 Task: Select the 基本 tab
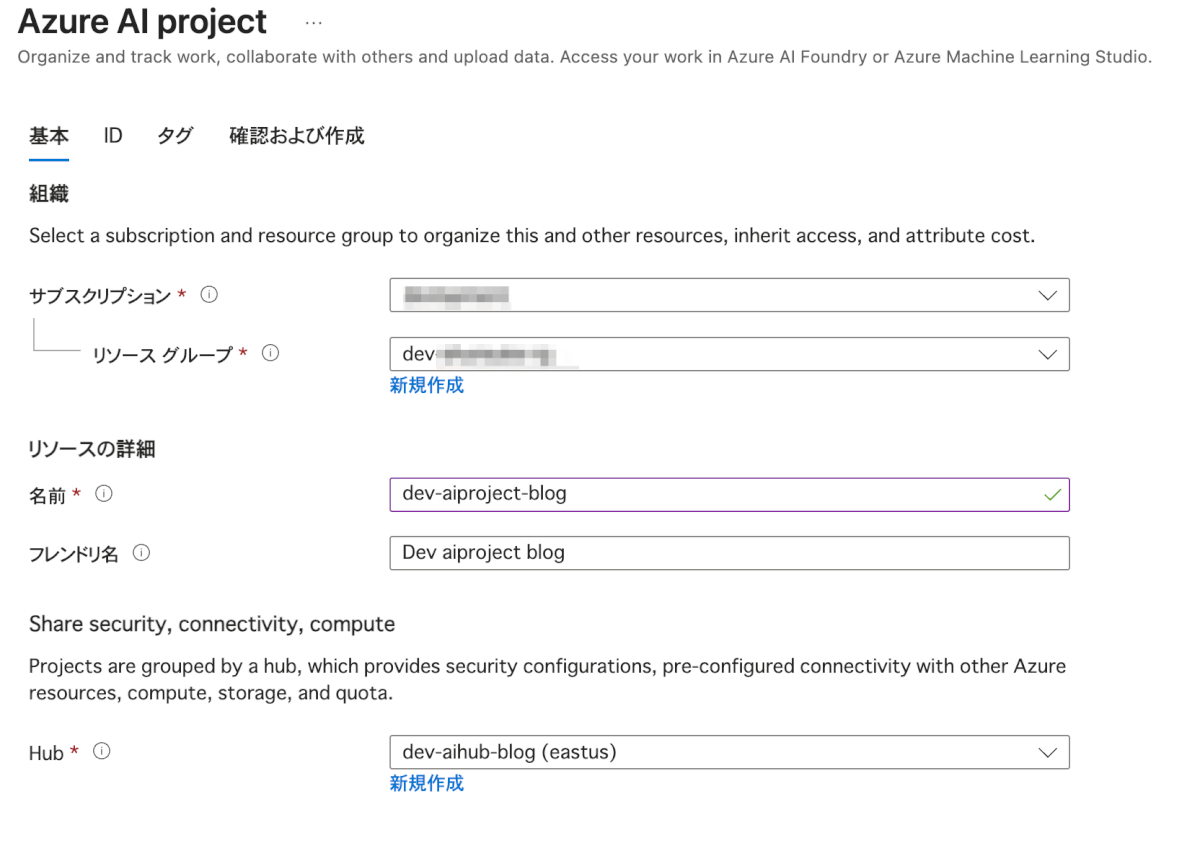(x=49, y=136)
